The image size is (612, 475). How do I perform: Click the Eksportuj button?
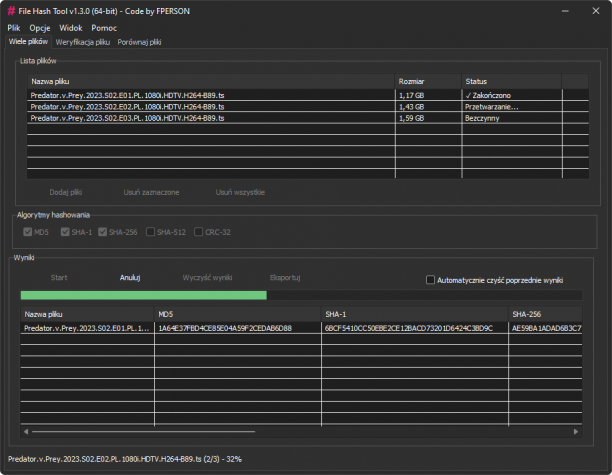[285, 278]
